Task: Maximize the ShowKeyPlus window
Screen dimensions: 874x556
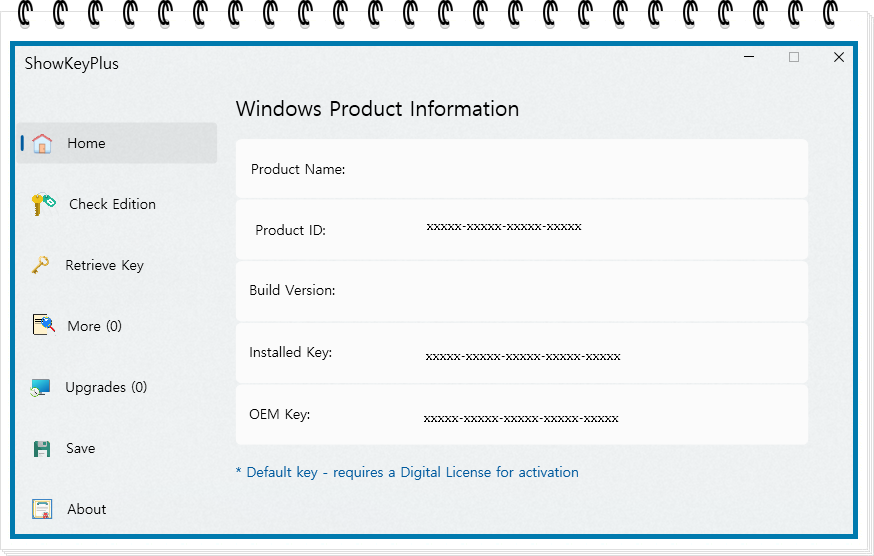Action: (794, 57)
